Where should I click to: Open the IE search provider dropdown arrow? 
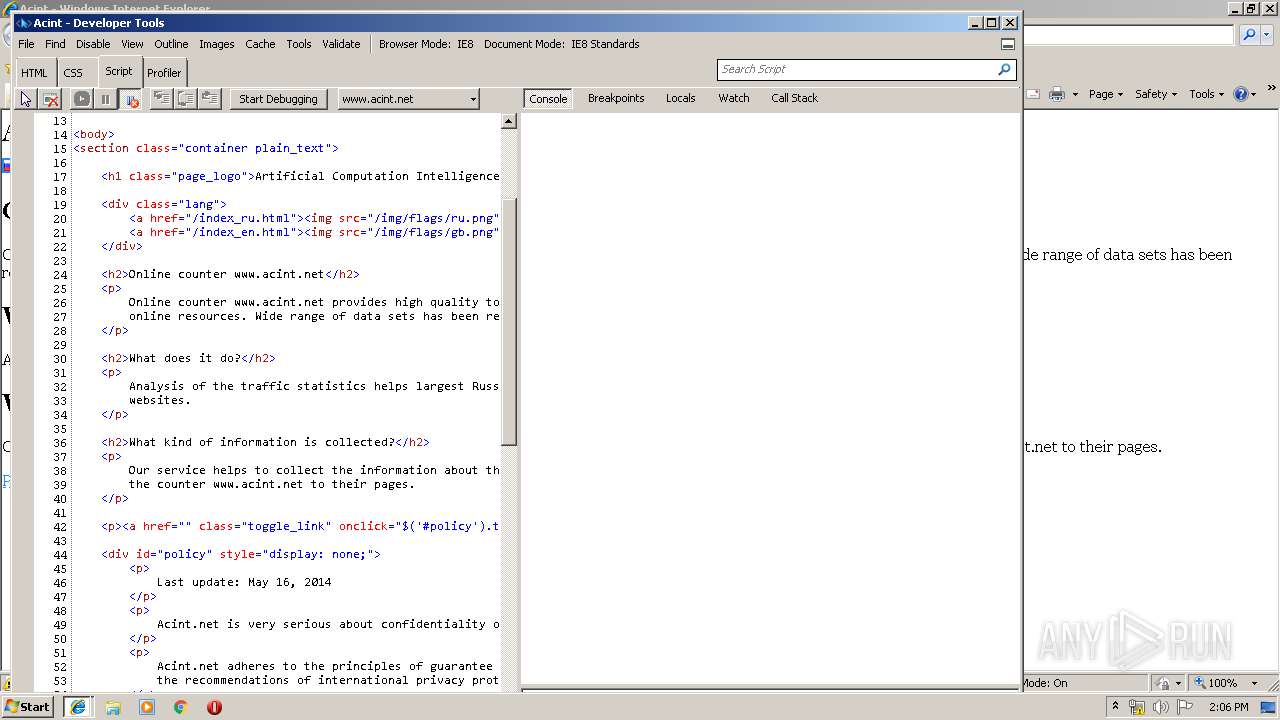click(x=1269, y=35)
